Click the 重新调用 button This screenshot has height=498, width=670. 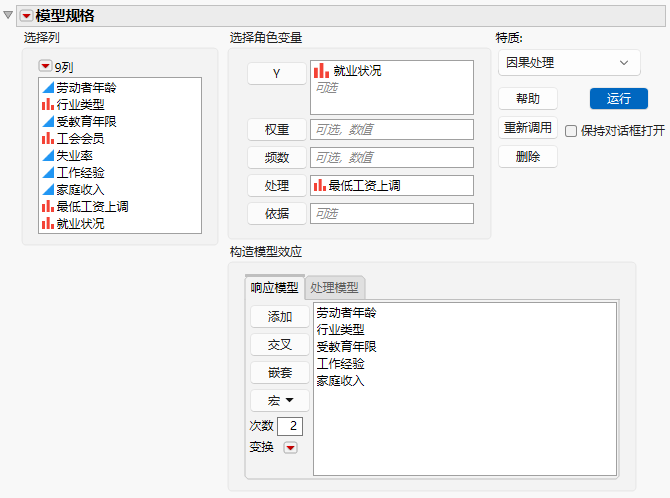coord(528,127)
